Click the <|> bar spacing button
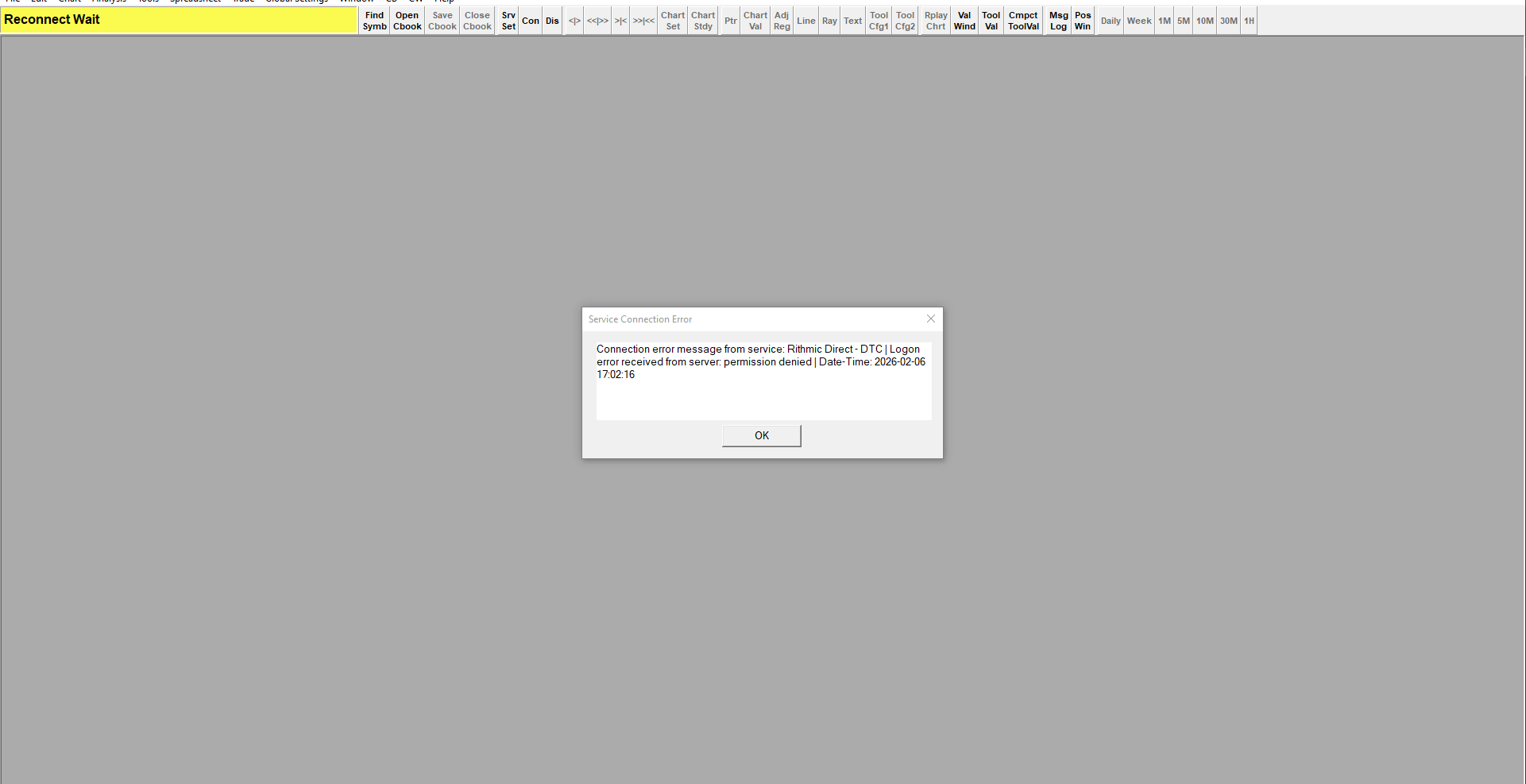 (574, 21)
